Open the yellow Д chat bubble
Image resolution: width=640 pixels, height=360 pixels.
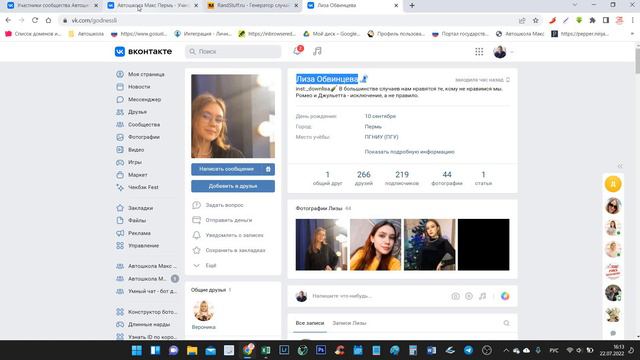pyautogui.click(x=613, y=184)
